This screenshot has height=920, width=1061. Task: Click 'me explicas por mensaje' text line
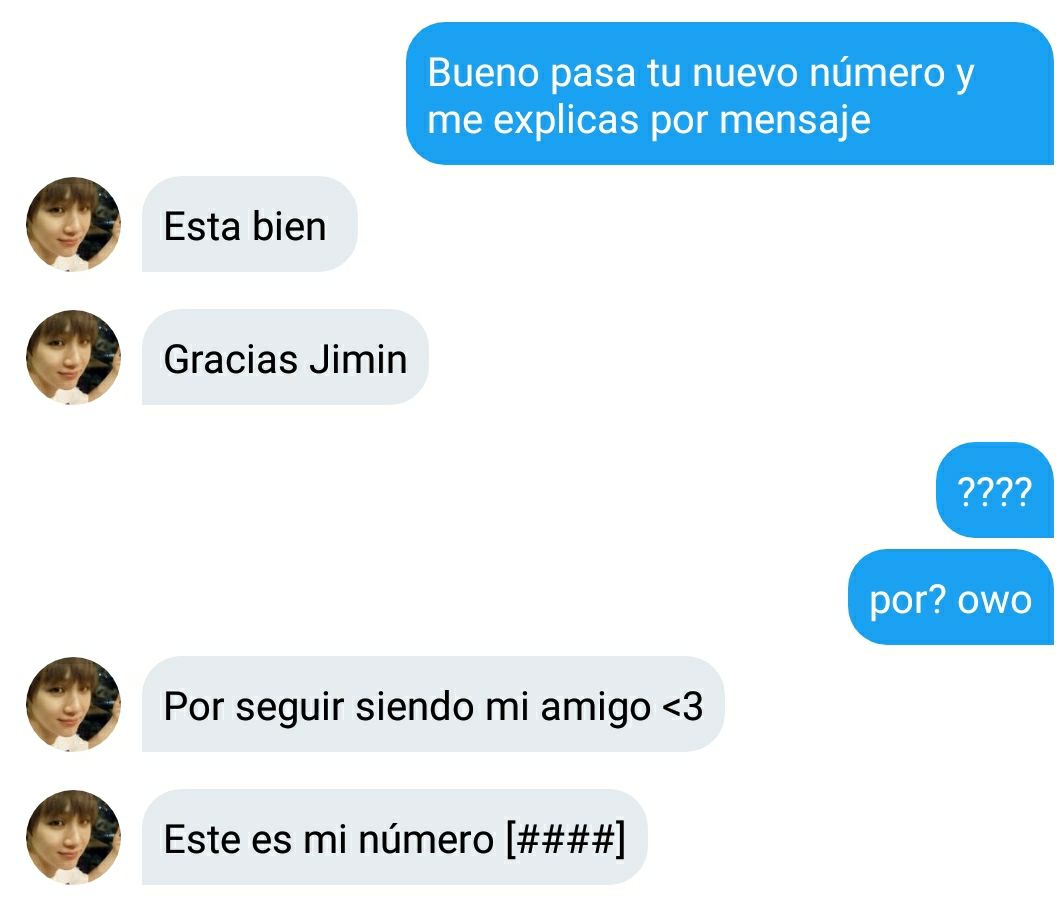click(649, 120)
